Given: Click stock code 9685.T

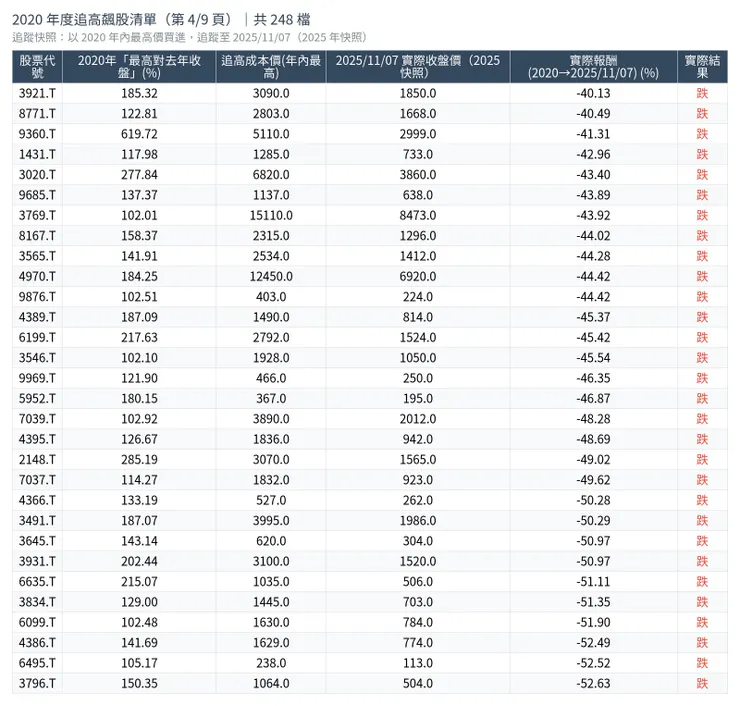Looking at the screenshot, I should tap(37, 195).
